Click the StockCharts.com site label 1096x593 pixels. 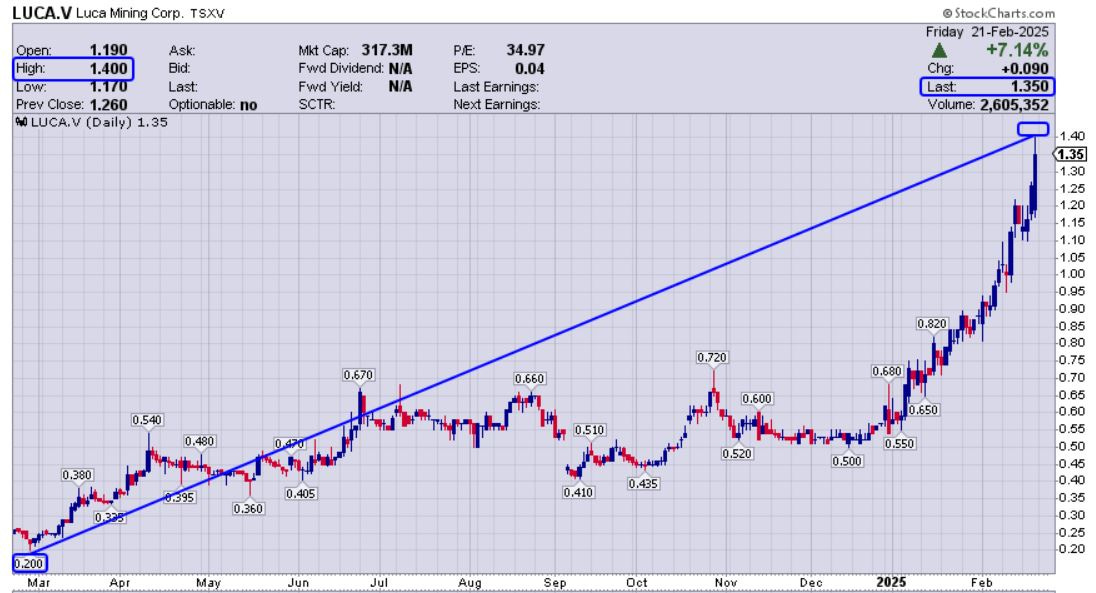point(998,13)
